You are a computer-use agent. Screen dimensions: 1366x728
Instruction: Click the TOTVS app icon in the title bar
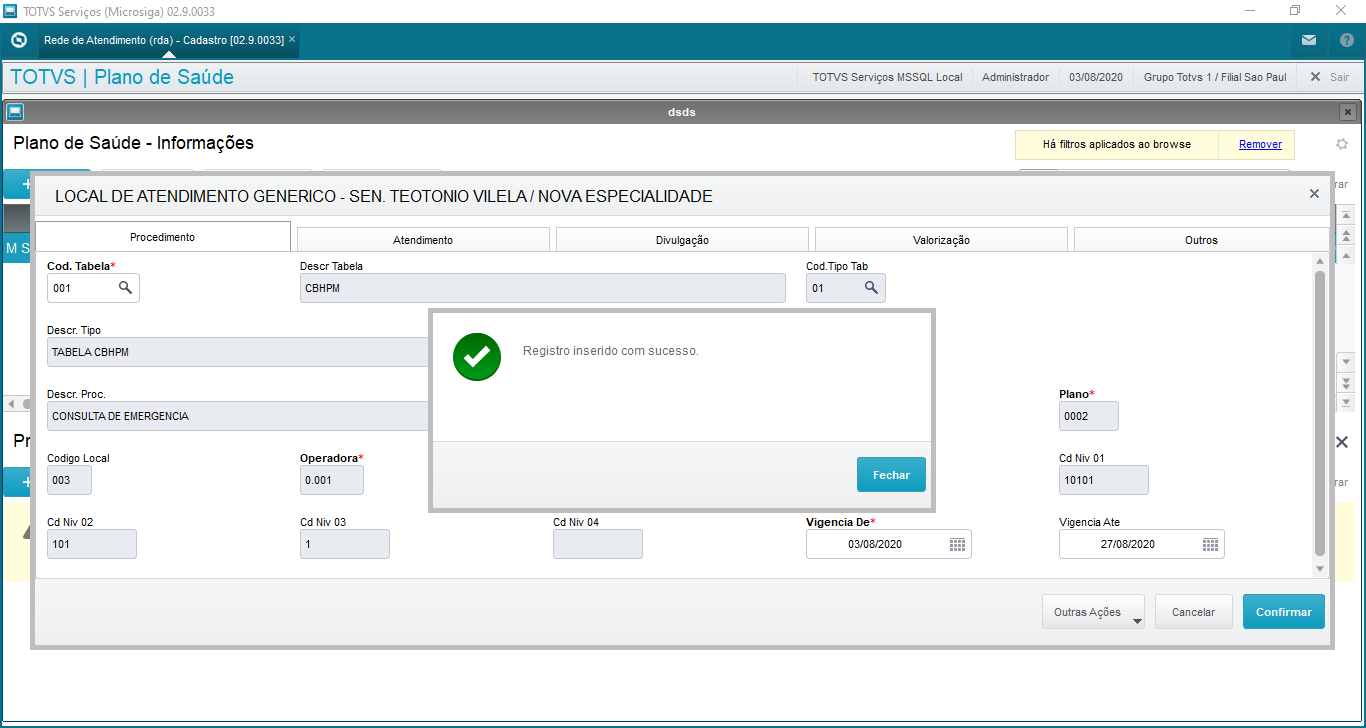pyautogui.click(x=11, y=11)
